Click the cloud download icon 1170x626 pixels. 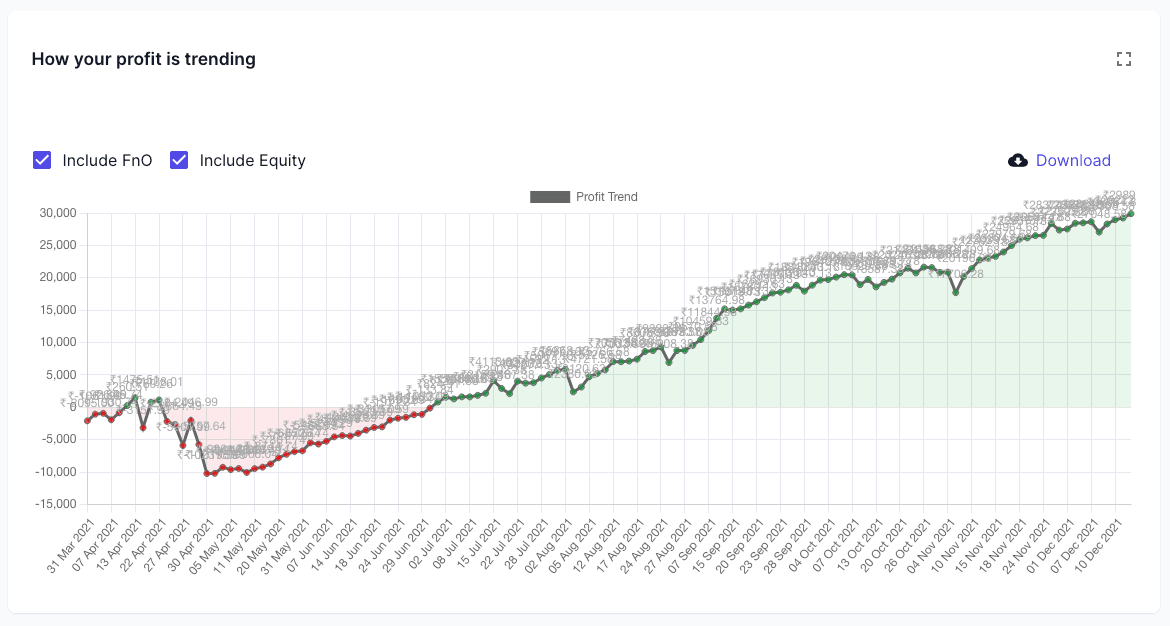tap(1018, 160)
